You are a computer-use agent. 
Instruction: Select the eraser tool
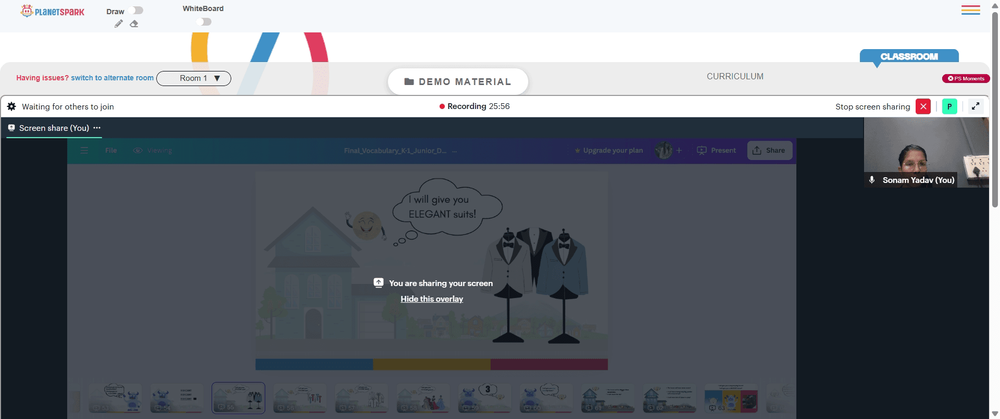[134, 24]
